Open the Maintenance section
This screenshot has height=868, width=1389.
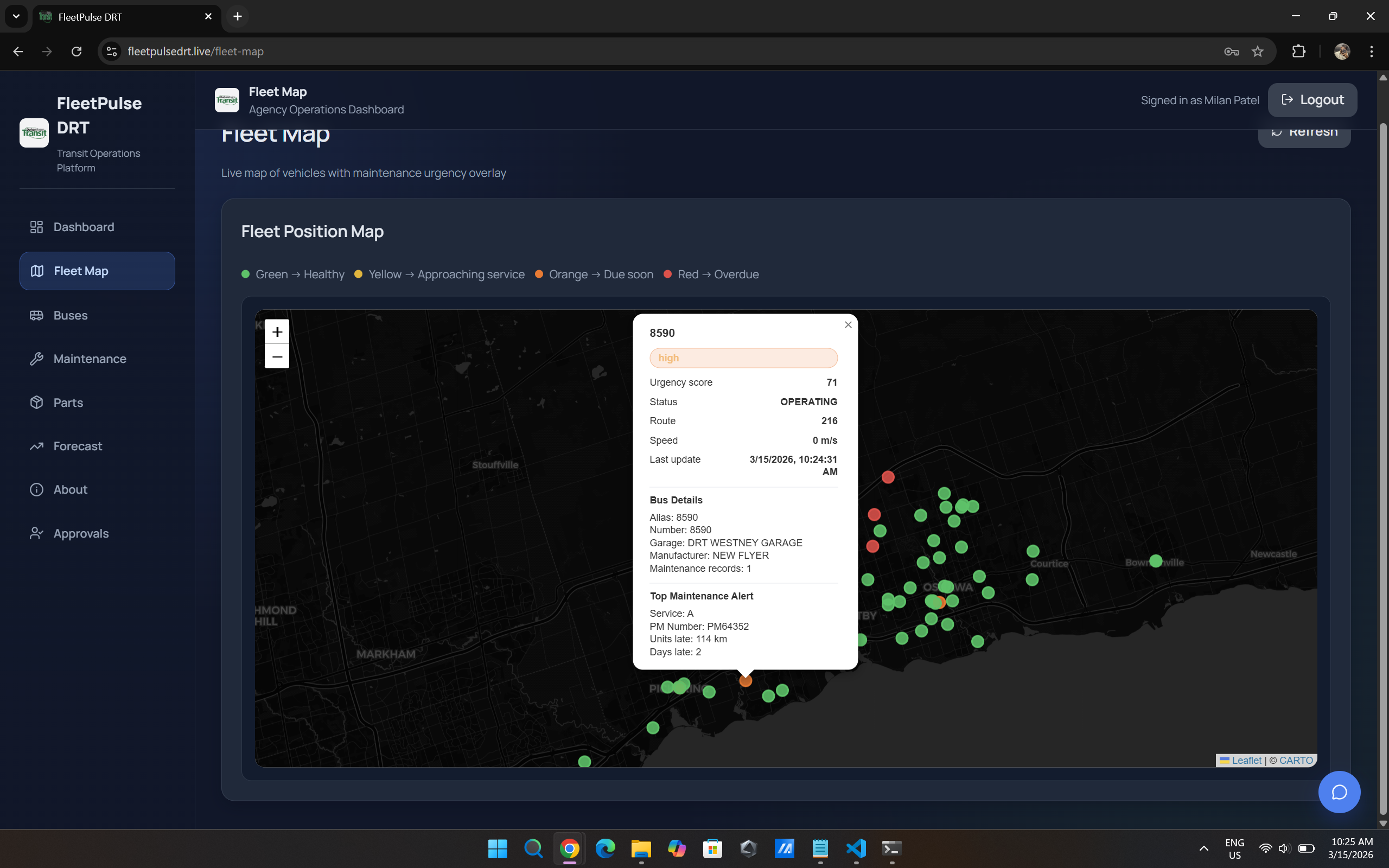90,359
